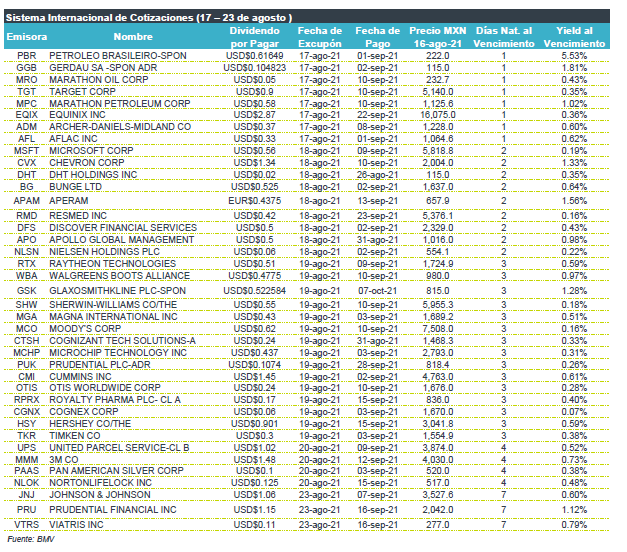Select dividend EUR$0.4375 for APERAM
The image size is (627, 552).
point(255,201)
